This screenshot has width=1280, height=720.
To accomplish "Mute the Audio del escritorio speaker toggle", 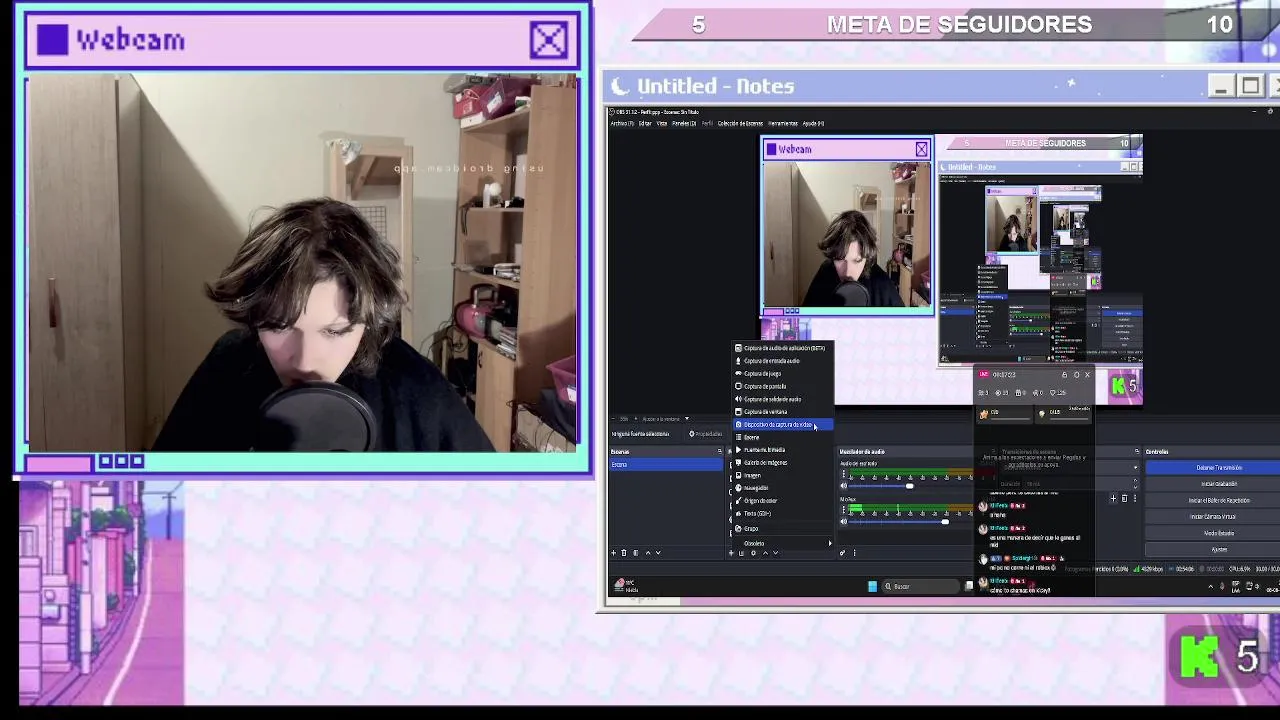I will pyautogui.click(x=844, y=486).
